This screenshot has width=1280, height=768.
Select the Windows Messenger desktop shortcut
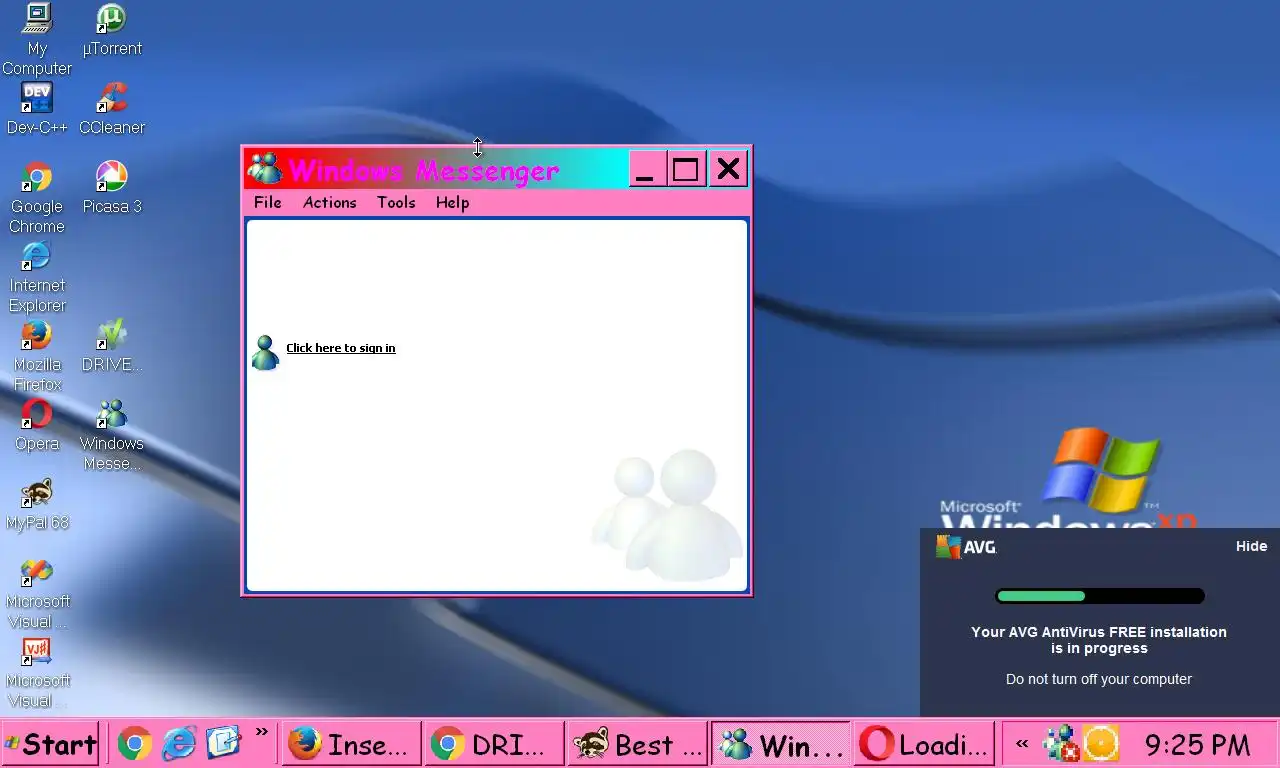(x=112, y=435)
